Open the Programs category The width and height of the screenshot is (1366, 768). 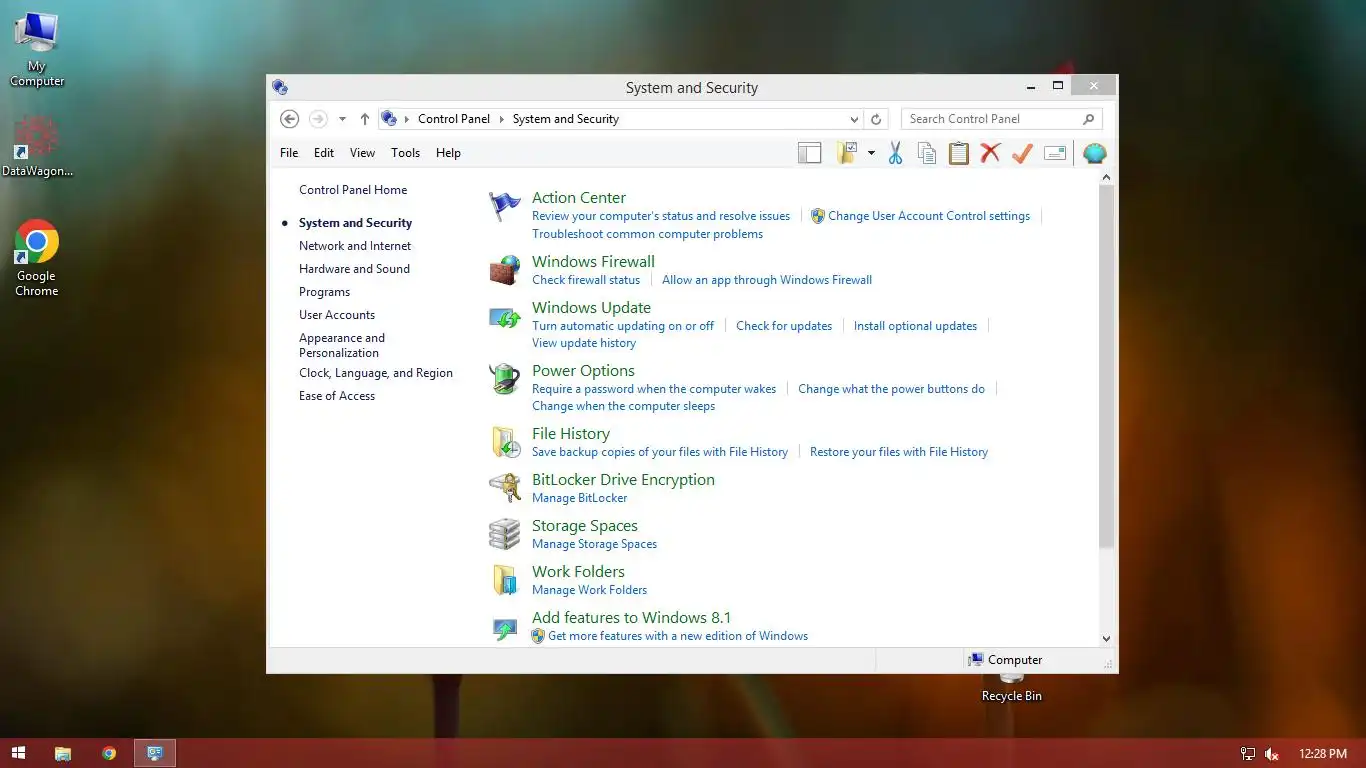tap(324, 292)
